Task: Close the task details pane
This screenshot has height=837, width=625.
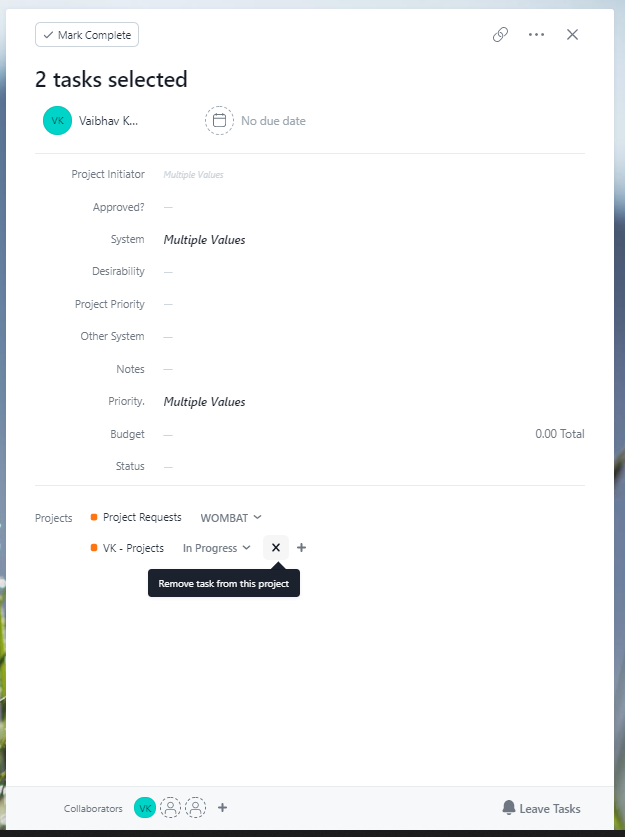Action: pyautogui.click(x=572, y=35)
